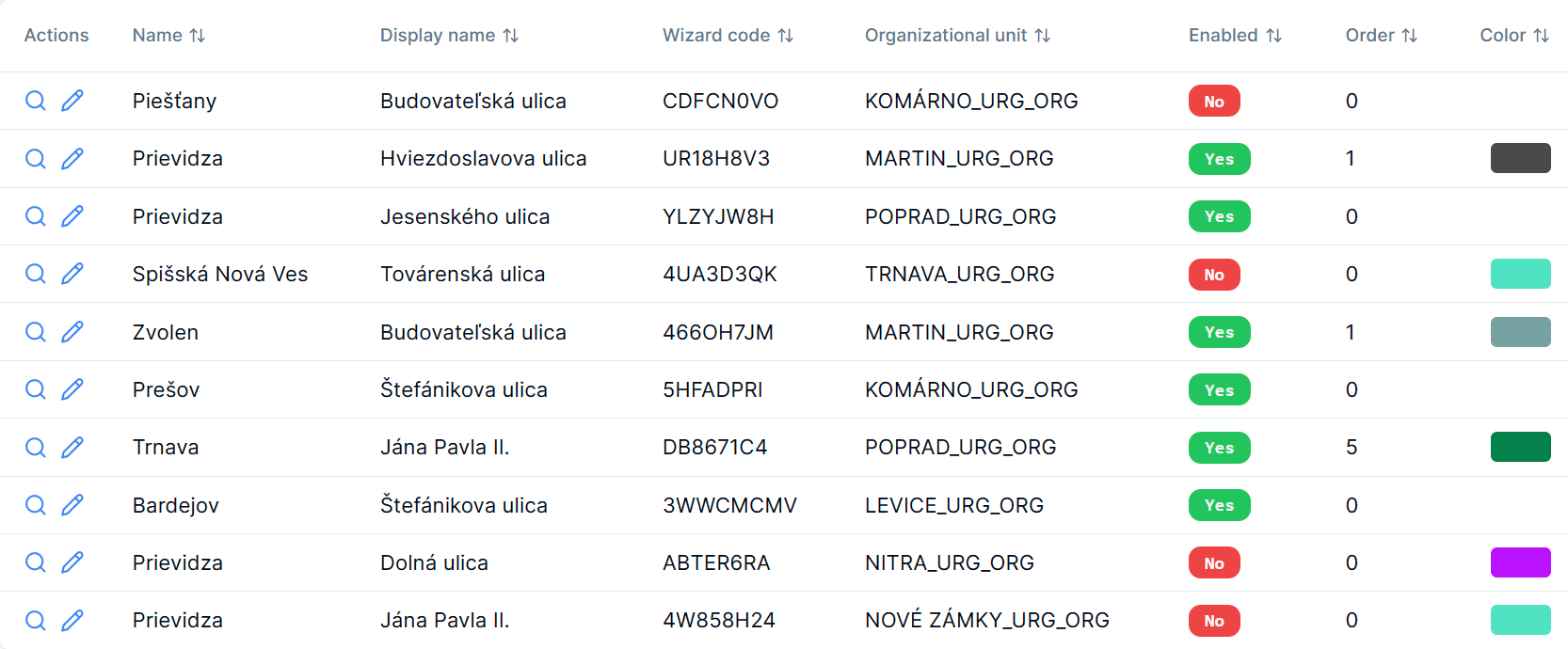Sort by the Enabled column header

pyautogui.click(x=1235, y=36)
